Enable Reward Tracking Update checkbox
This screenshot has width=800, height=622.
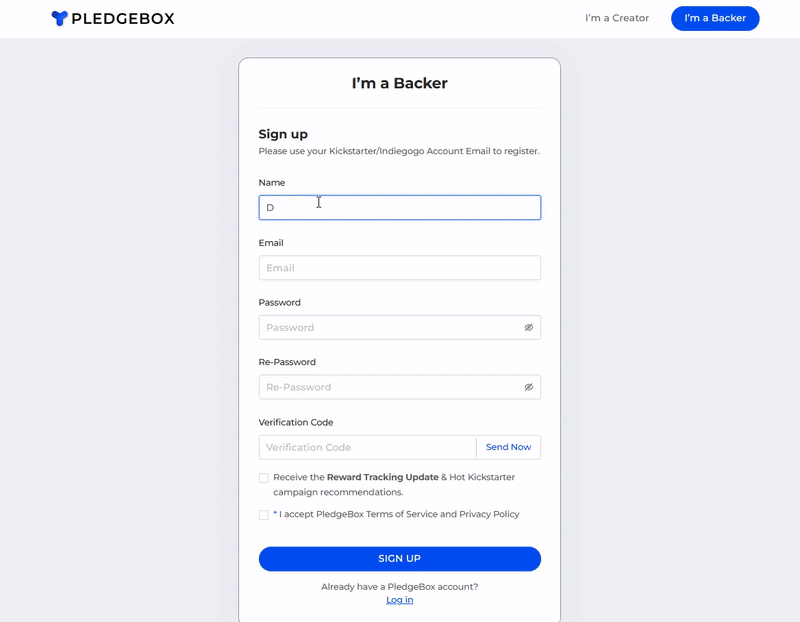click(264, 478)
